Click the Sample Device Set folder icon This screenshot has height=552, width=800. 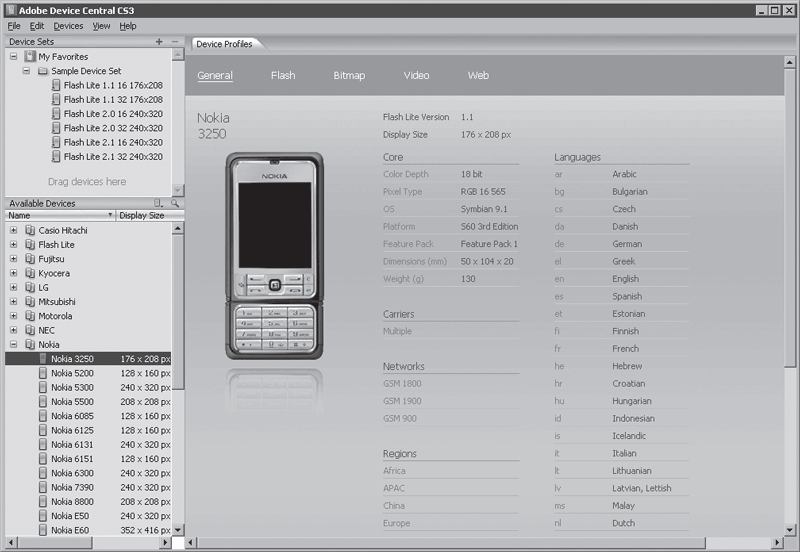click(43, 71)
